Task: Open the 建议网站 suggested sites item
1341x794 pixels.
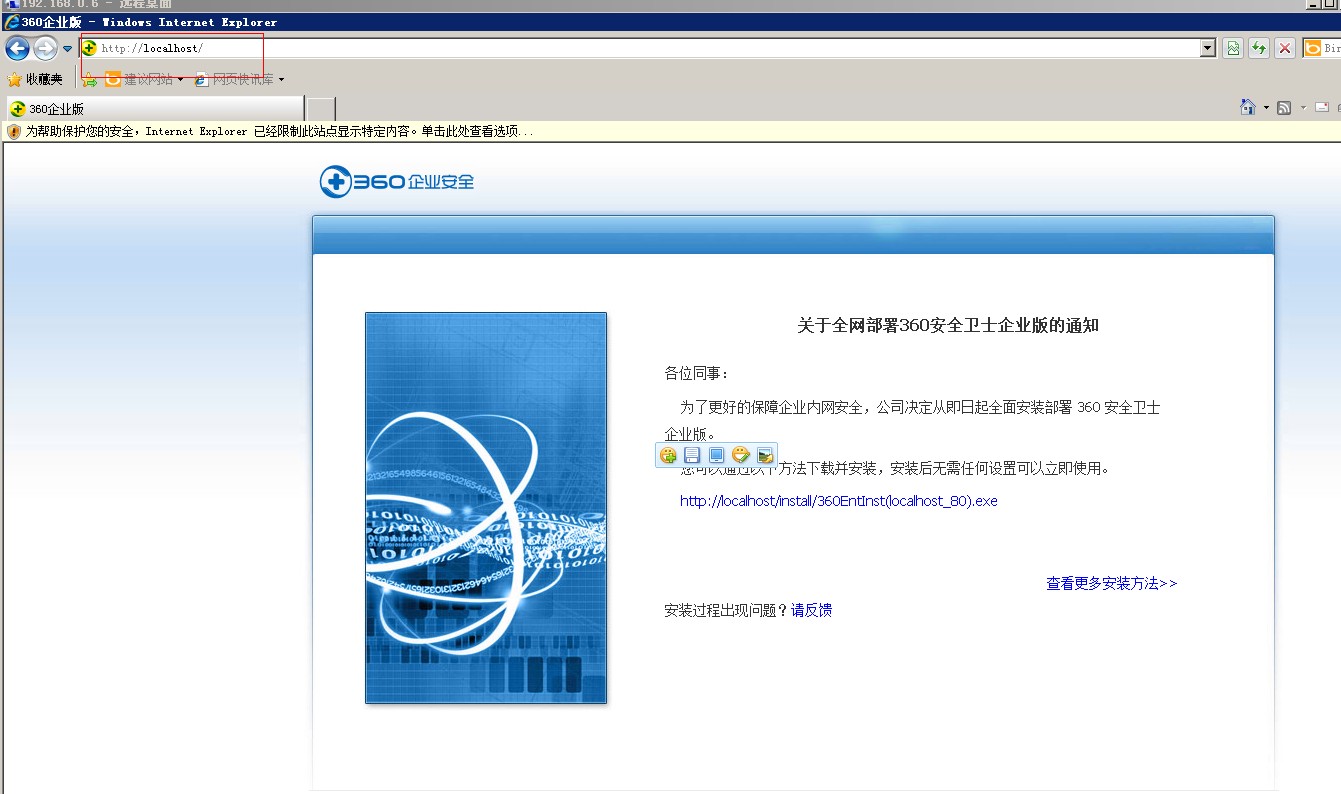Action: click(x=144, y=79)
